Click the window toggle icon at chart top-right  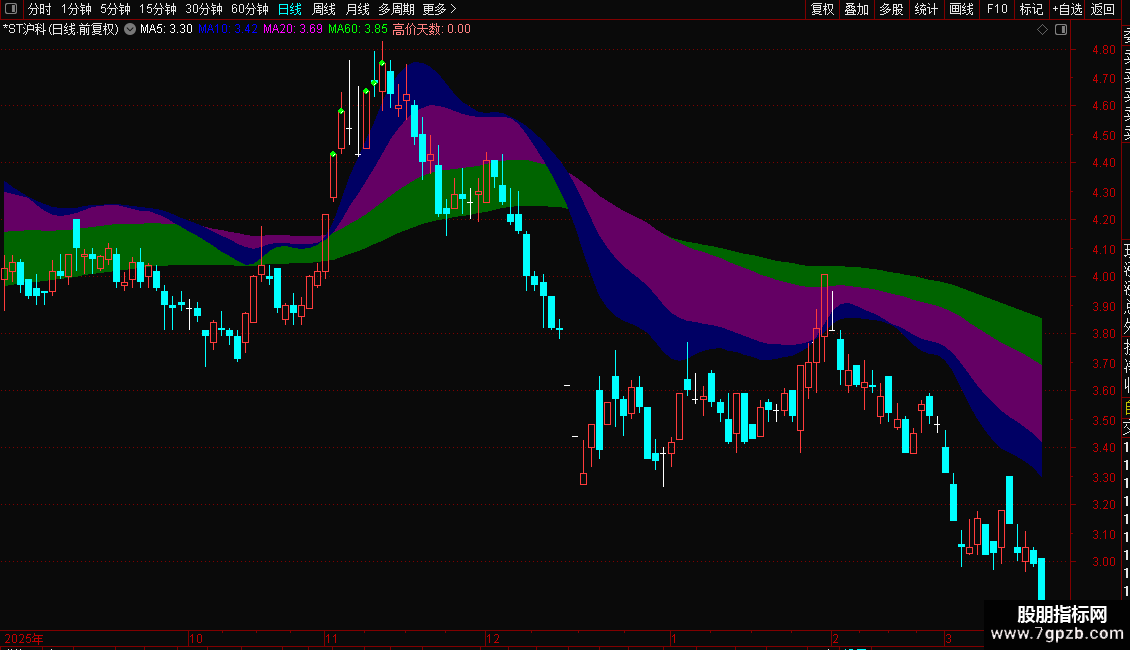tap(1061, 30)
